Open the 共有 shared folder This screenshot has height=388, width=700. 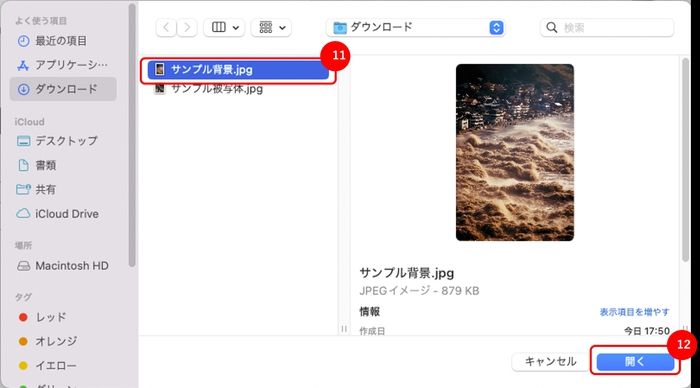[x=37, y=189]
